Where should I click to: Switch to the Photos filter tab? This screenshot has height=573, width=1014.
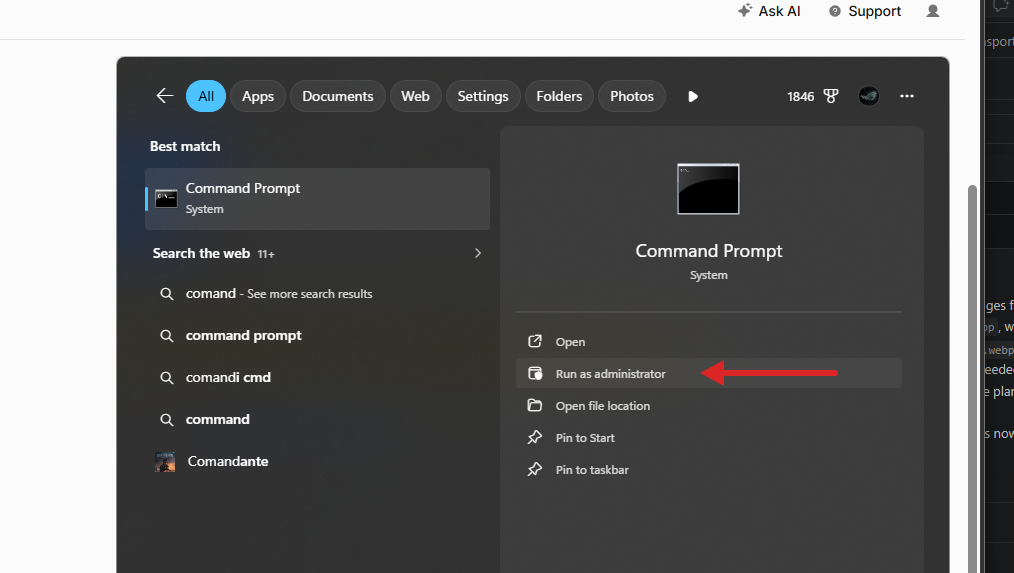(632, 96)
